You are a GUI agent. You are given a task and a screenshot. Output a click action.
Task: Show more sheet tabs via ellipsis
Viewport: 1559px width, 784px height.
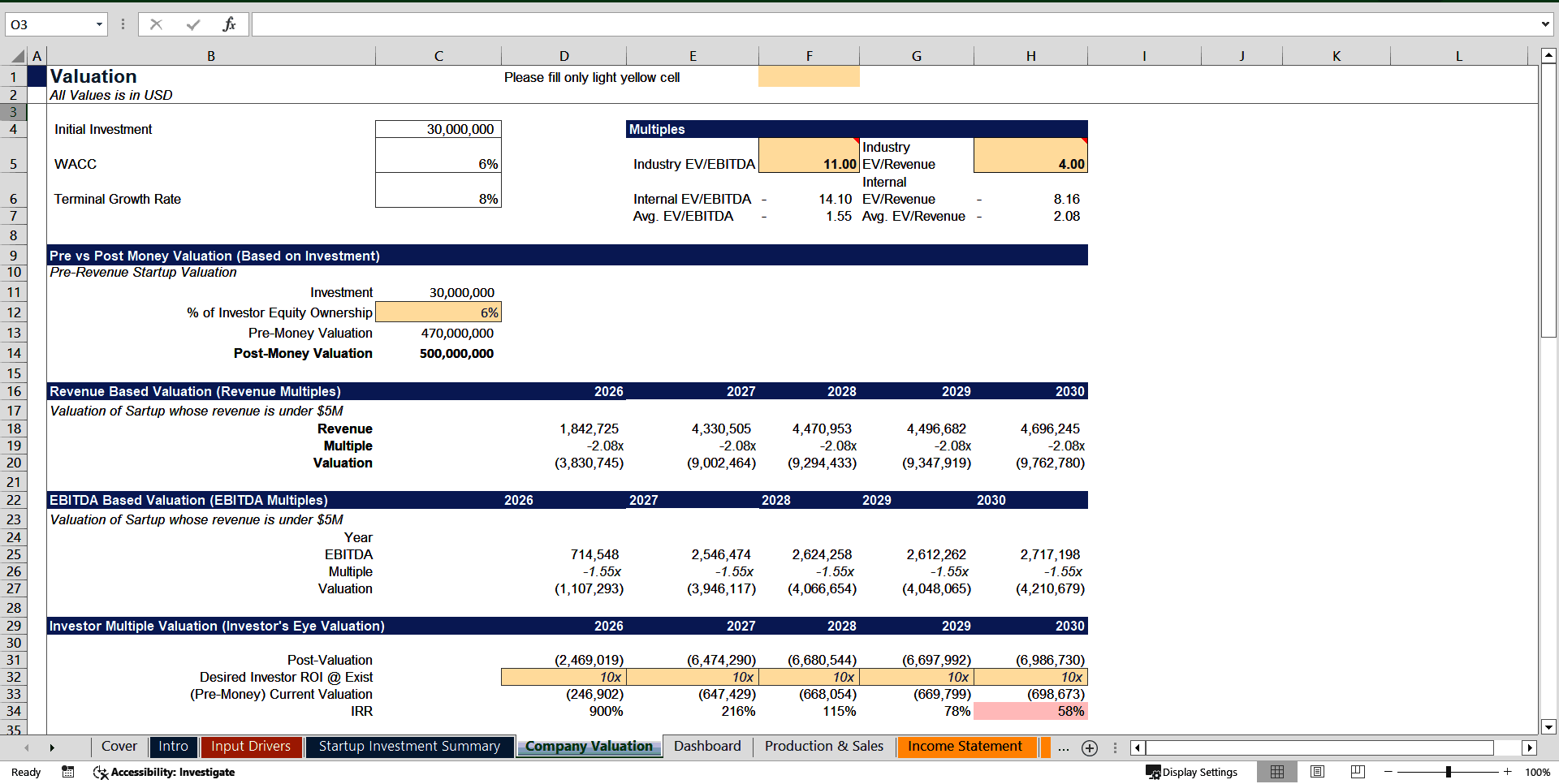tap(1064, 747)
